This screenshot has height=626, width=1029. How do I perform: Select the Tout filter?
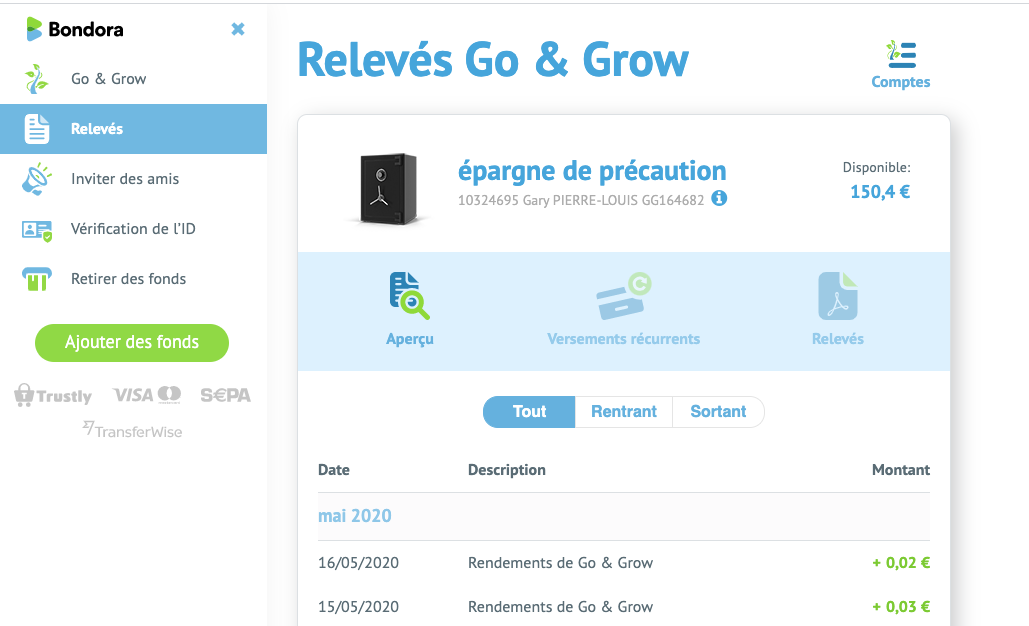coord(529,412)
